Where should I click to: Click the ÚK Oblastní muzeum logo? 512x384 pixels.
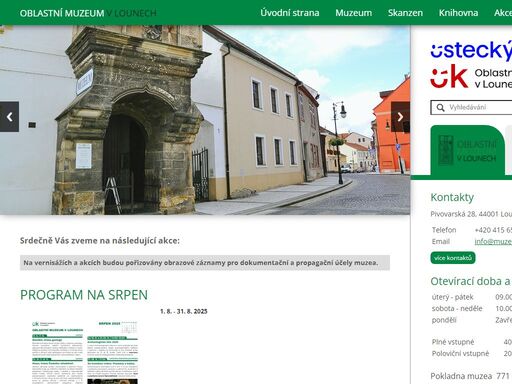tap(471, 77)
